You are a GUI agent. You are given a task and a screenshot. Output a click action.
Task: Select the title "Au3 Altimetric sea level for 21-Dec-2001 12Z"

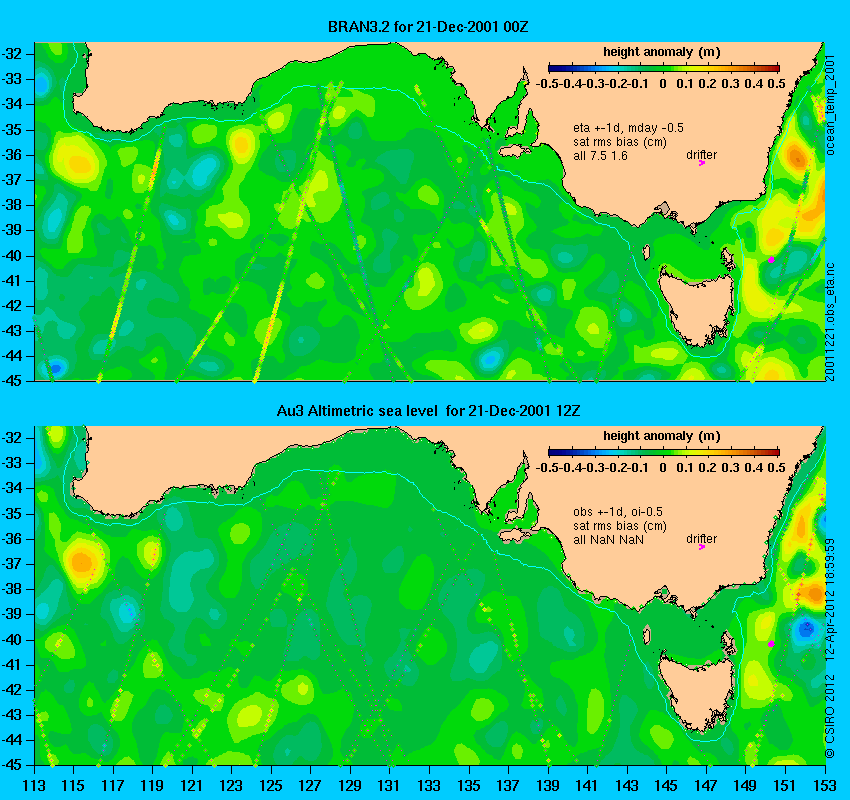[x=428, y=411]
